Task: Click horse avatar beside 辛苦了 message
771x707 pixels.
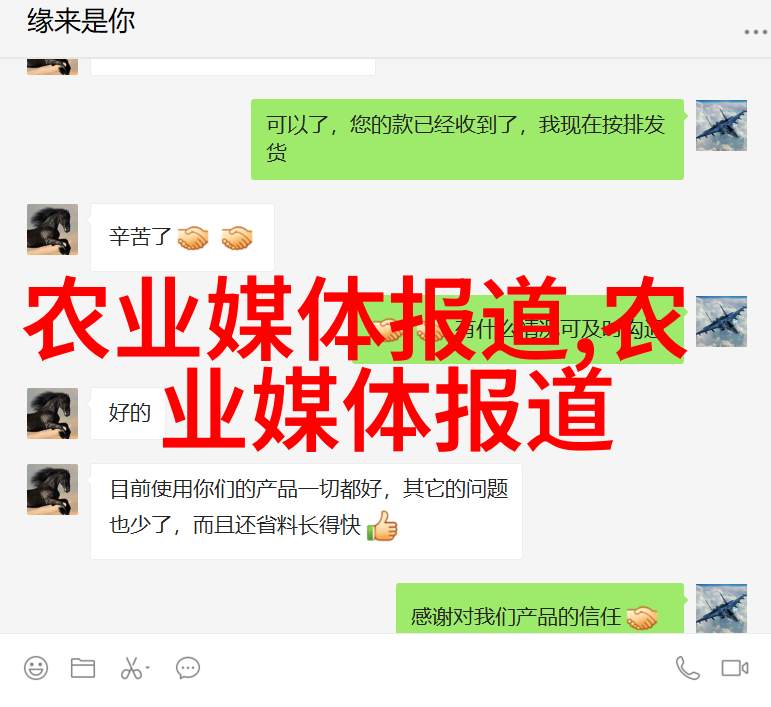Action: pyautogui.click(x=52, y=229)
